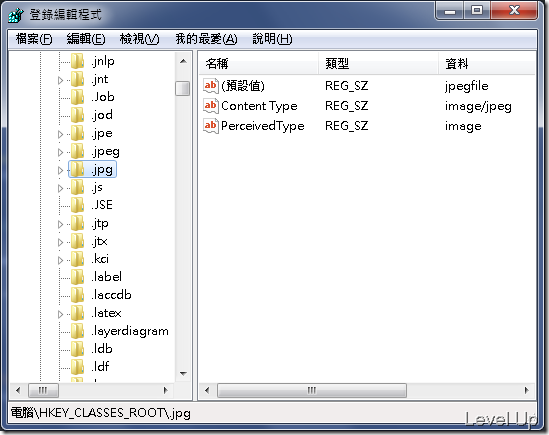
Task: Expand the .jnt key node
Action: pyautogui.click(x=60, y=81)
